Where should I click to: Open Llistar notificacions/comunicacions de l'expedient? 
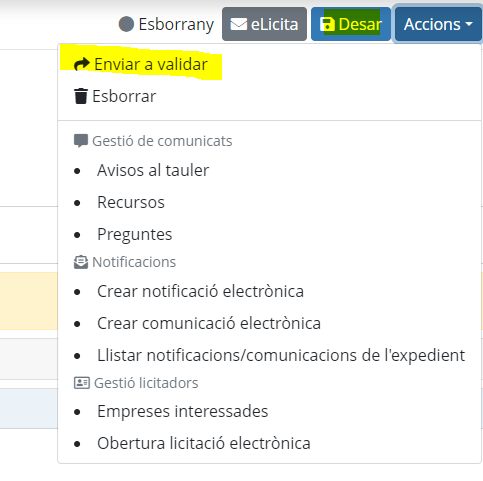(x=281, y=355)
